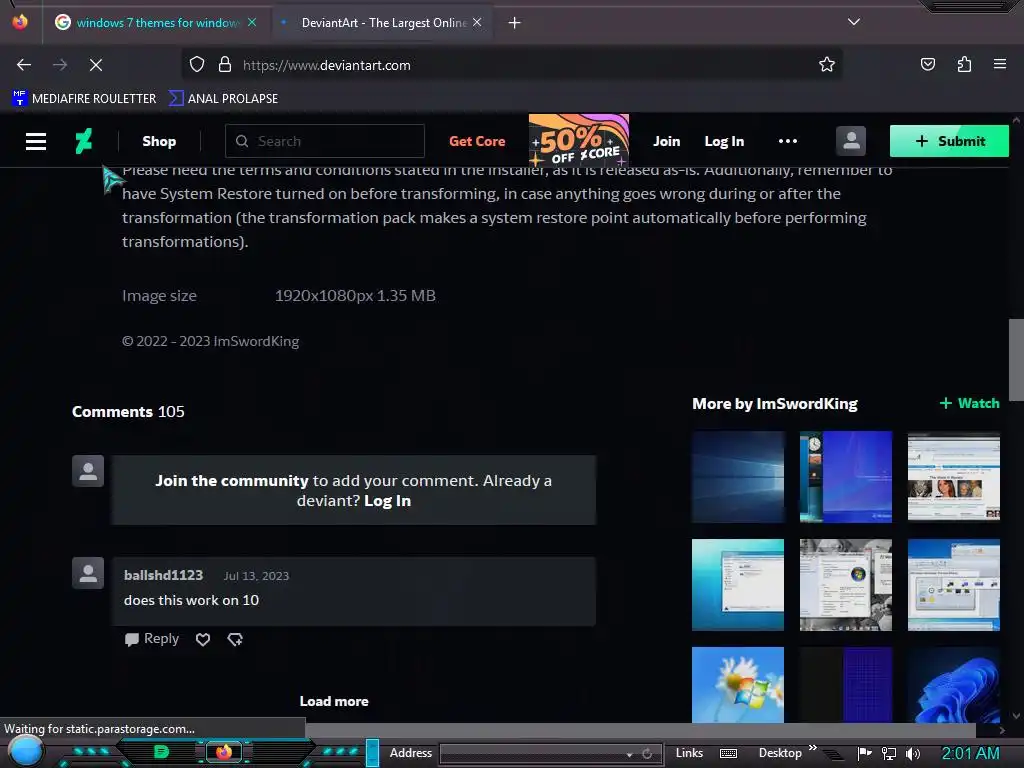
Task: Watch ImSwordKing
Action: click(969, 404)
